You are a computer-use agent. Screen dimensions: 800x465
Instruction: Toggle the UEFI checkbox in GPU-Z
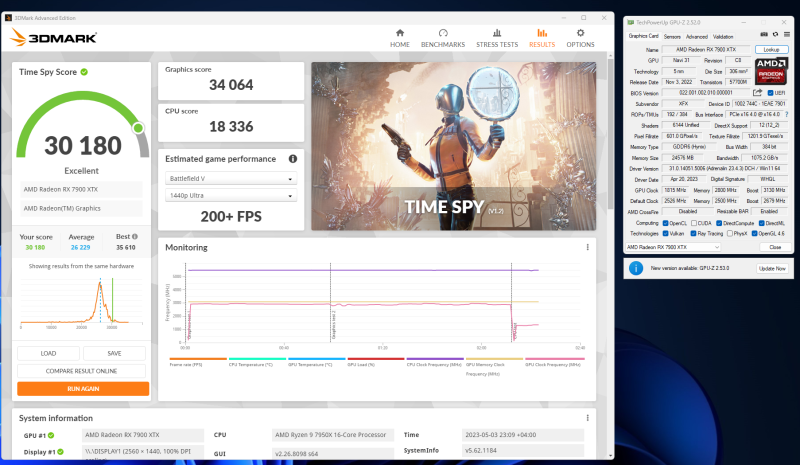click(770, 92)
